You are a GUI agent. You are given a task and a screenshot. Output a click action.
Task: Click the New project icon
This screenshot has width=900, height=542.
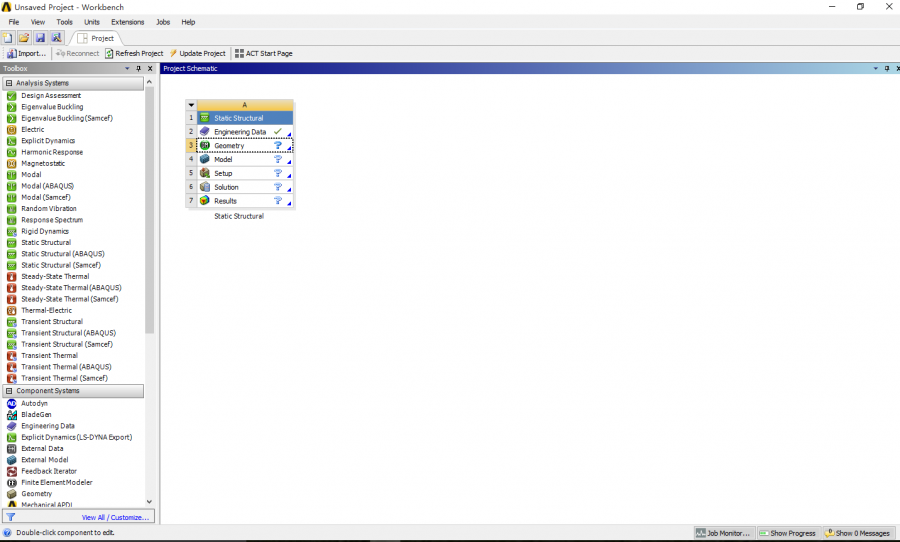point(8,38)
